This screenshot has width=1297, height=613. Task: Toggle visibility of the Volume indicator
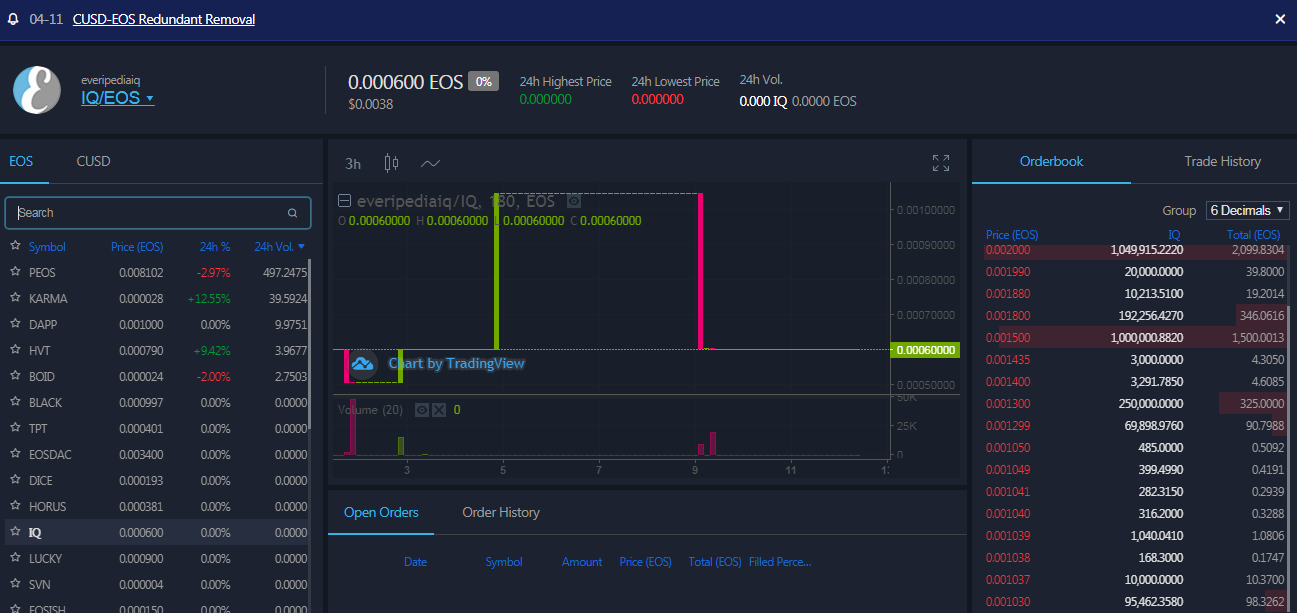tap(422, 410)
